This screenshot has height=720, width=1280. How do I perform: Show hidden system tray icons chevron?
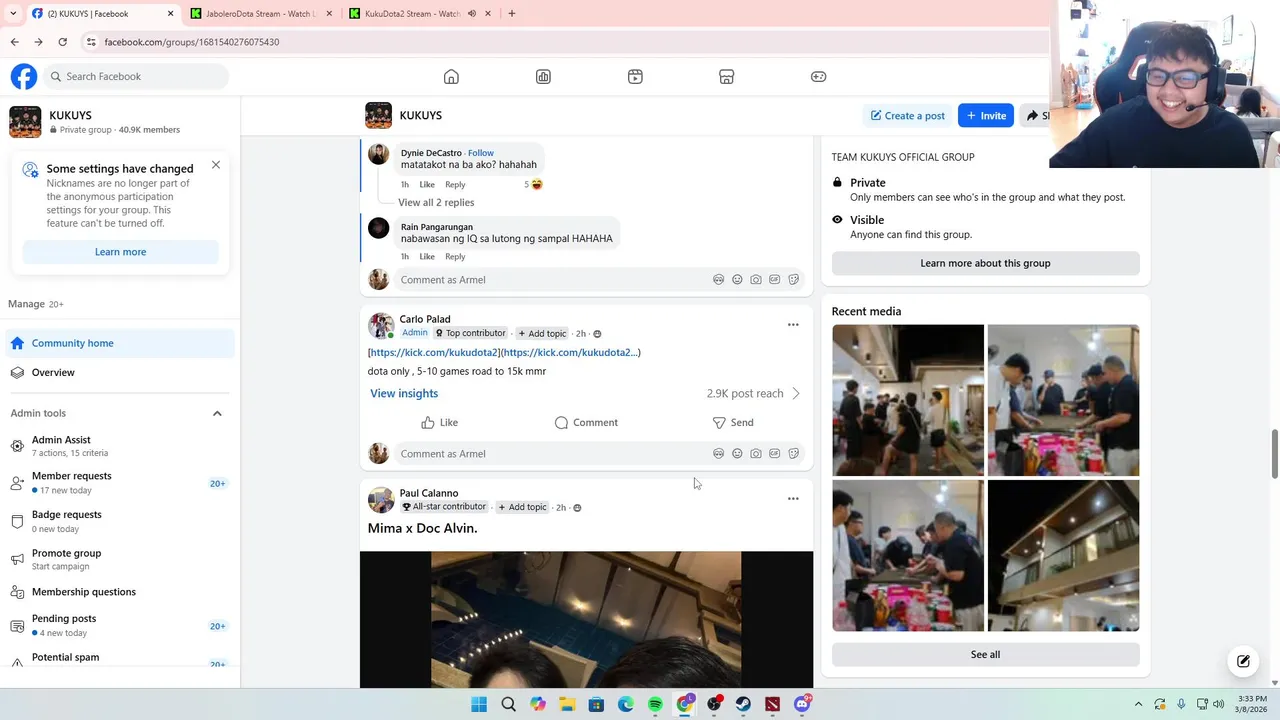point(1138,704)
